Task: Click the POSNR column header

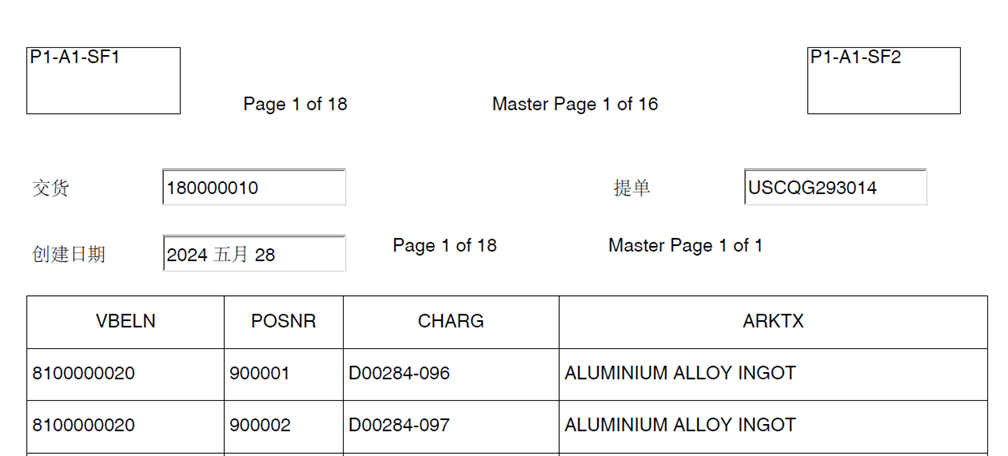Action: coord(284,321)
